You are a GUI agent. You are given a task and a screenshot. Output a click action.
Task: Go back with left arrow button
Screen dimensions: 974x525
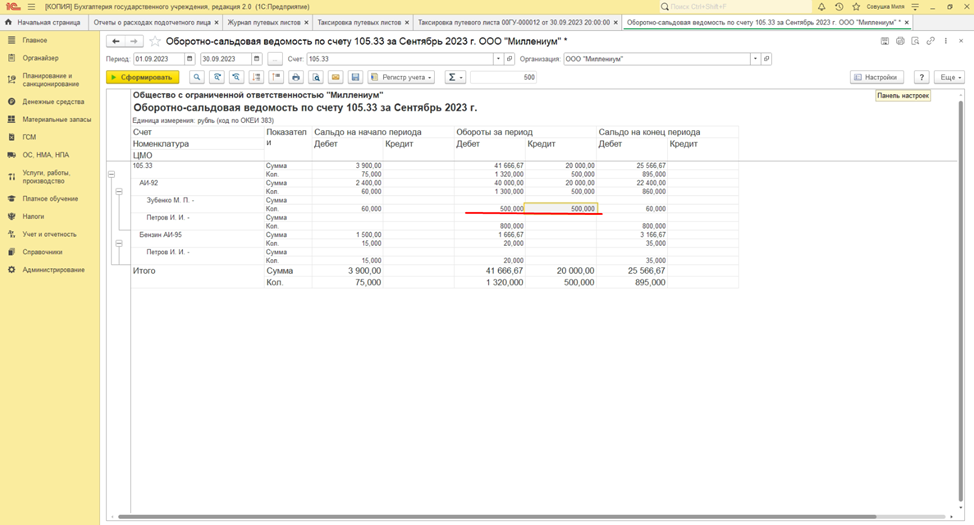pyautogui.click(x=116, y=41)
